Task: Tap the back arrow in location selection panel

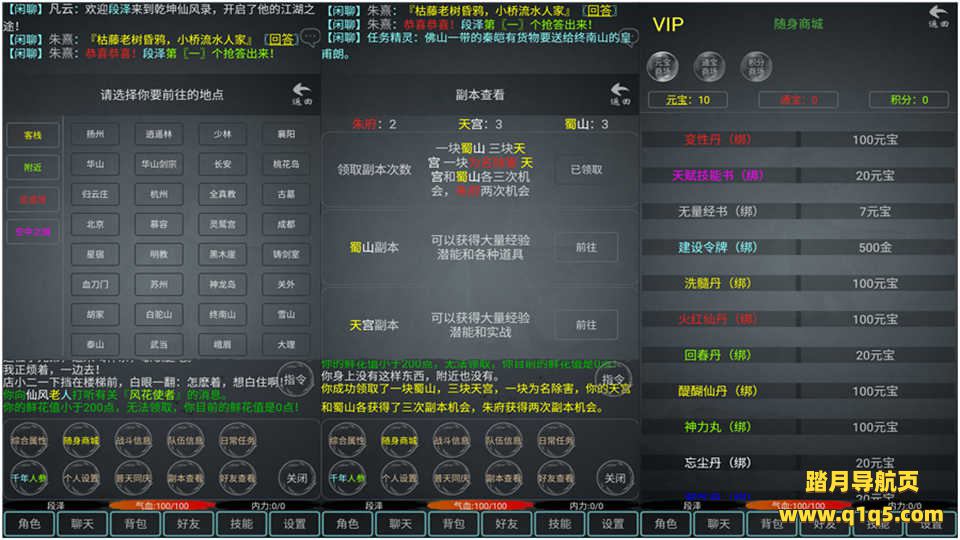Action: 301,94
